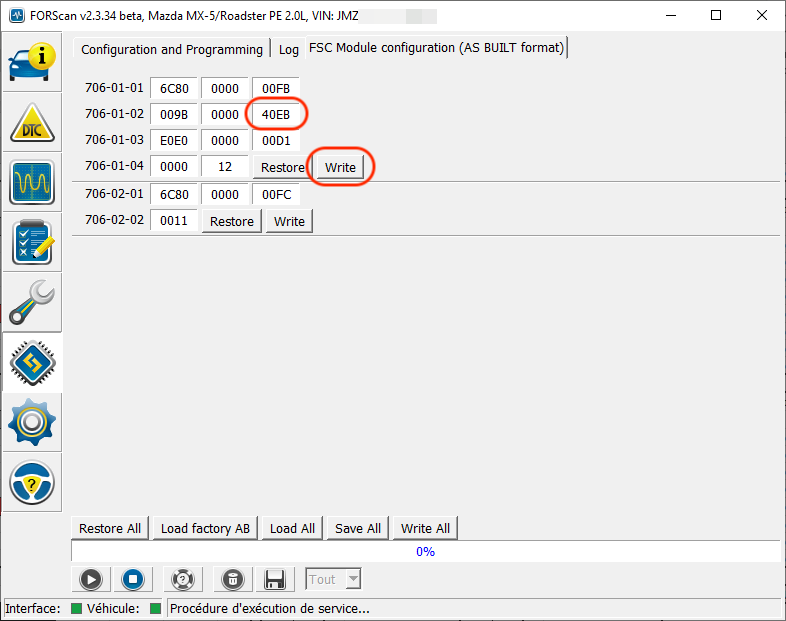Viewport: 786px width, 621px height.
Task: Open the configuration and programming chip section
Action: tap(32, 363)
